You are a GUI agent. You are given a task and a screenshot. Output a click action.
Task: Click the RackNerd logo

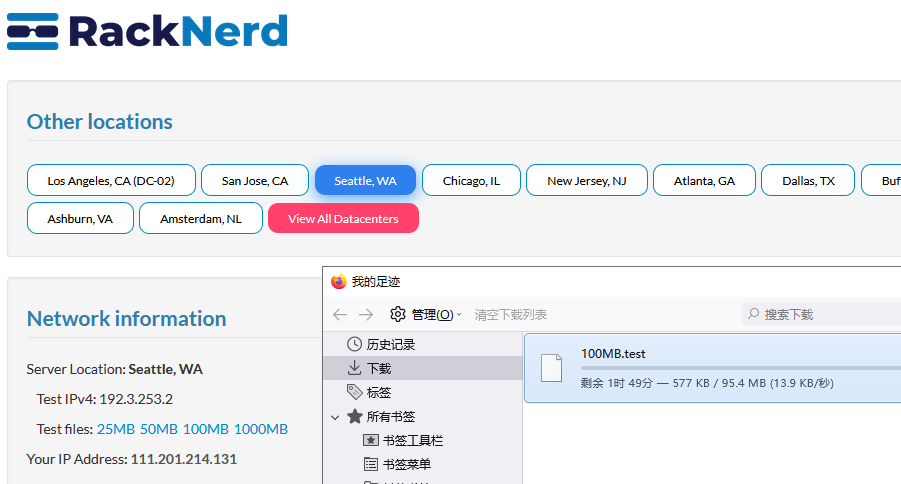[x=147, y=31]
